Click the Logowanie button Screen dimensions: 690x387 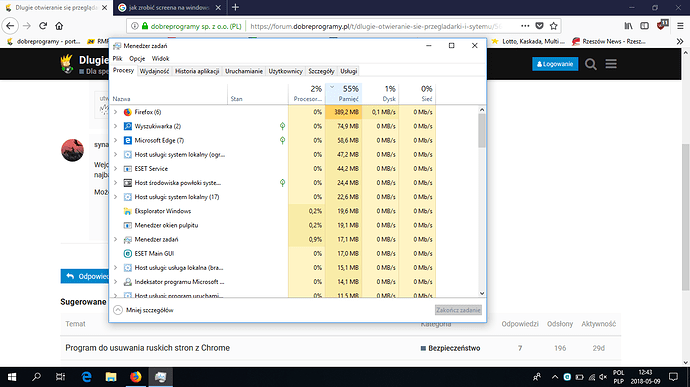point(555,64)
